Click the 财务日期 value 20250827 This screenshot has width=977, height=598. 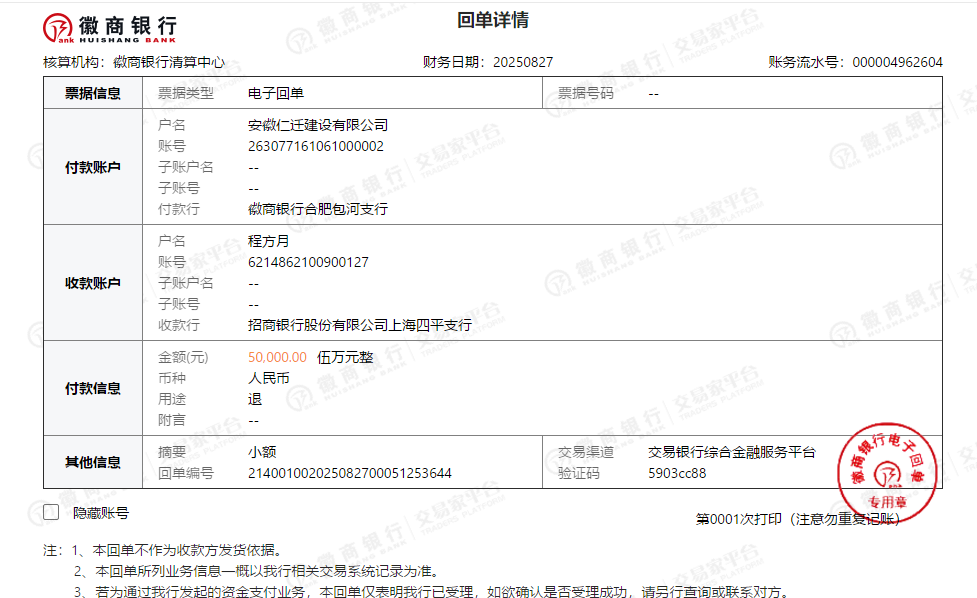[x=523, y=62]
